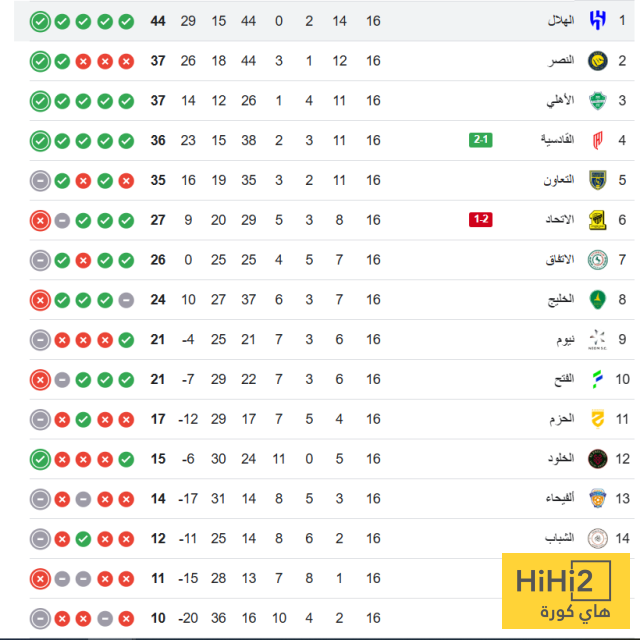Image resolution: width=640 pixels, height=640 pixels.
Task: Click the Al-Fateh club logo icon
Action: 597,379
